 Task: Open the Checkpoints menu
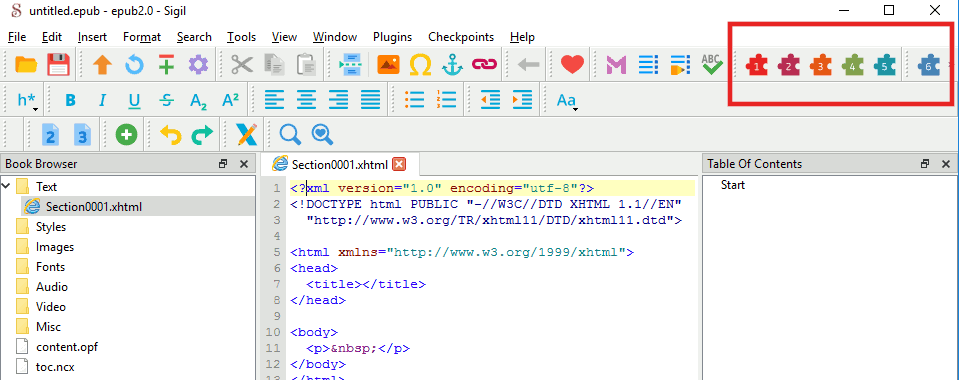coord(461,37)
